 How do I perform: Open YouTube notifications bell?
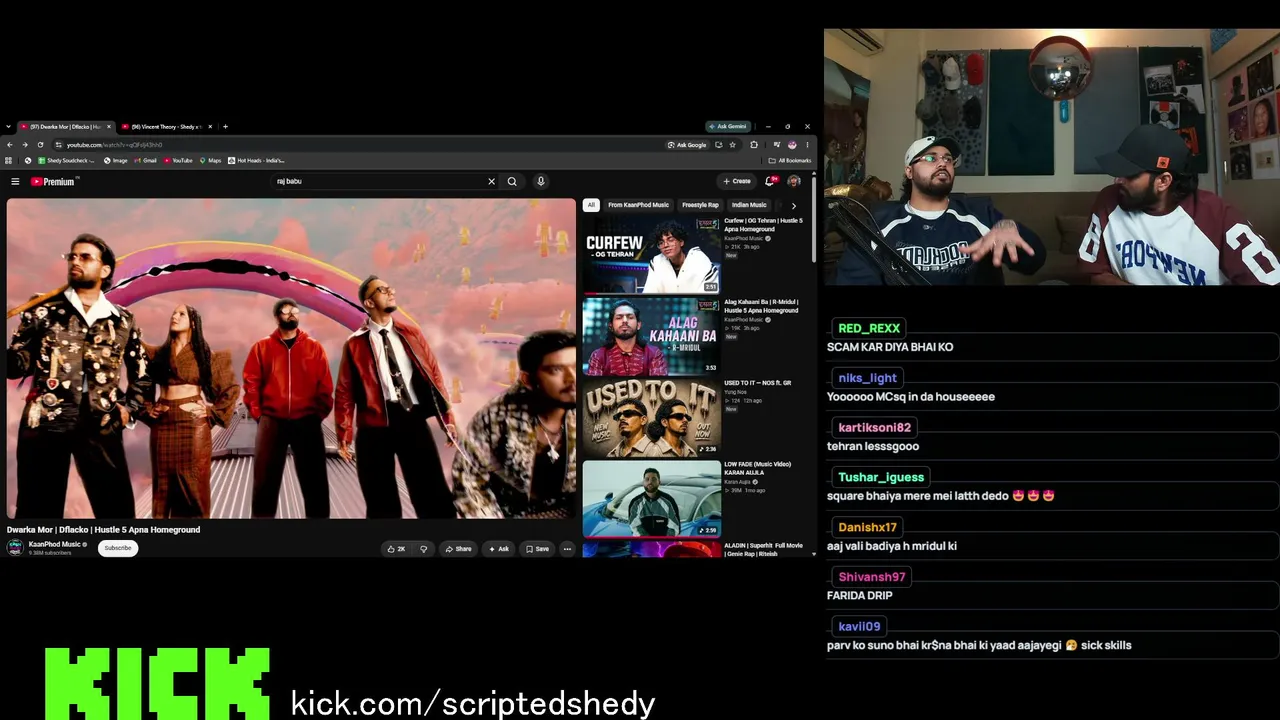click(x=770, y=181)
